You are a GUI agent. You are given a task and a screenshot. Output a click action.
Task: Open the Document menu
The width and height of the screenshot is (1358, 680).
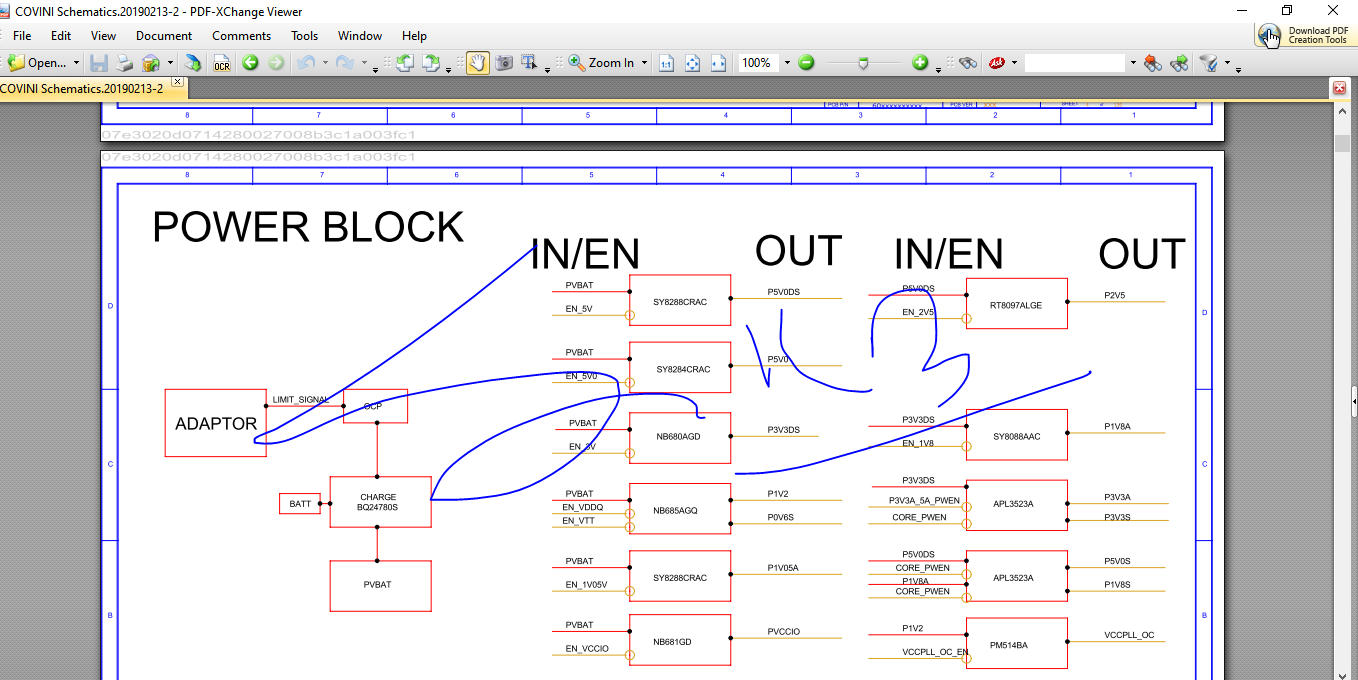(164, 36)
